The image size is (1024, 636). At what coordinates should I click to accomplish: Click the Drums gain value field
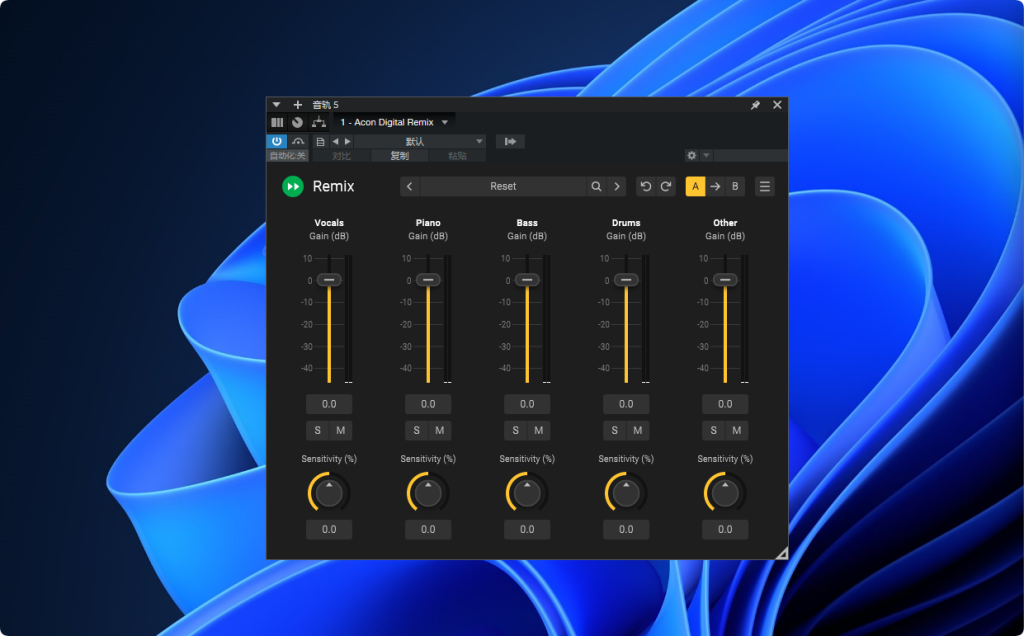(626, 404)
